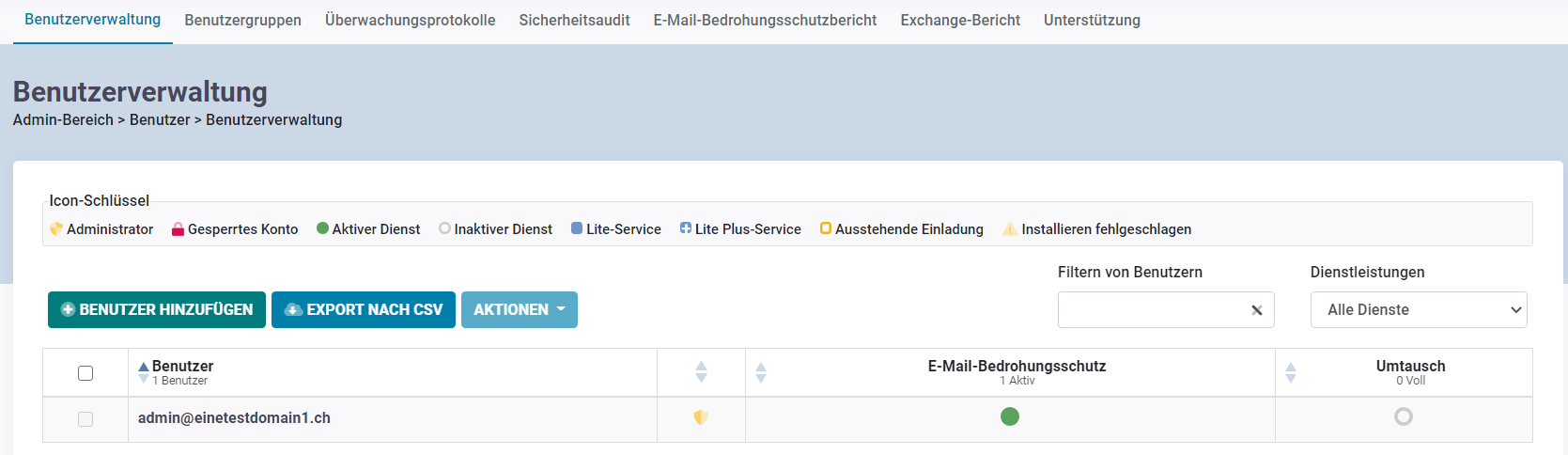Click the administrator shield icon in admin row
Screen dimensions: 1568x455
click(x=701, y=417)
